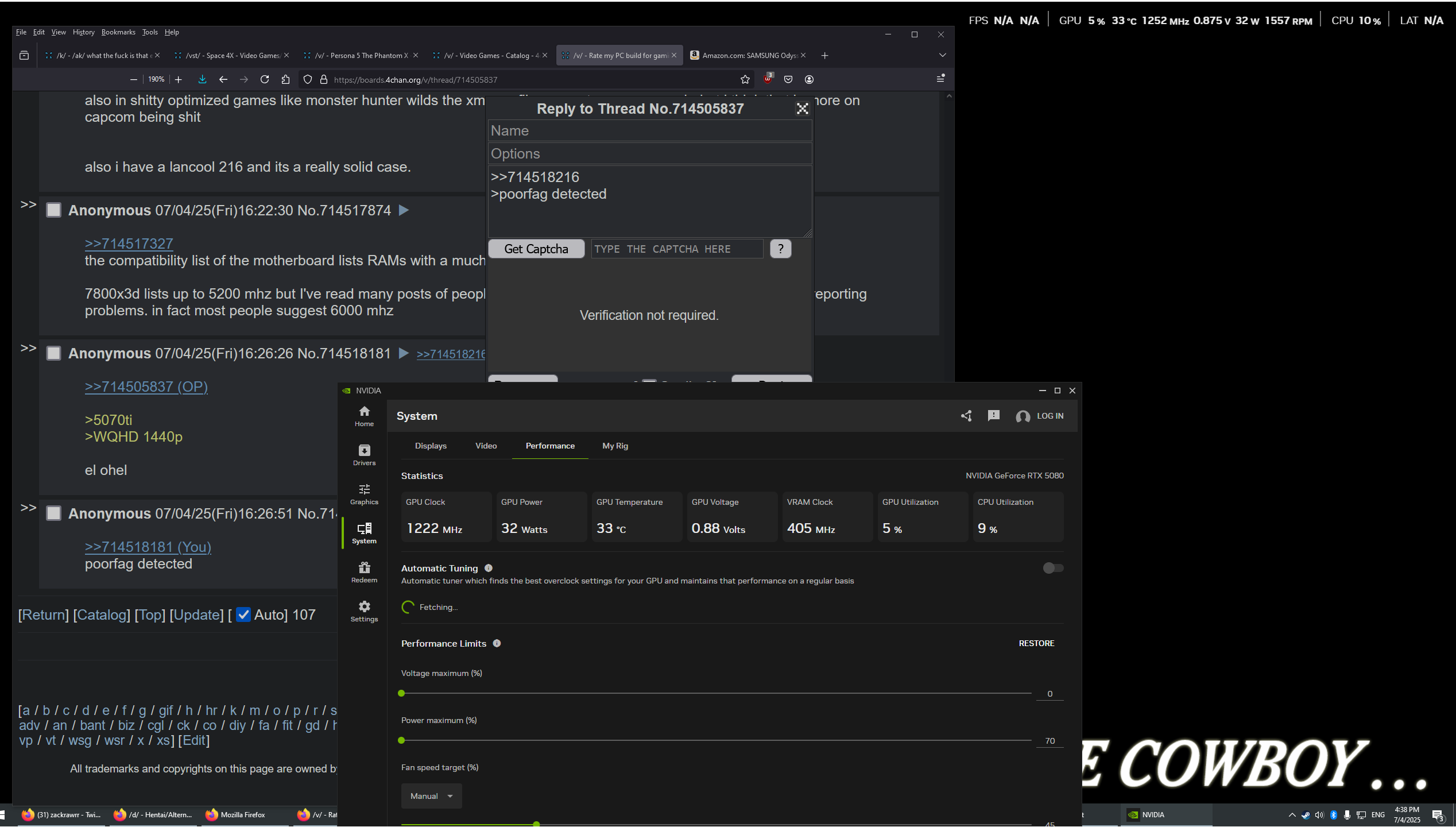Reload the page in Firefox
1456x827 pixels.
265,79
